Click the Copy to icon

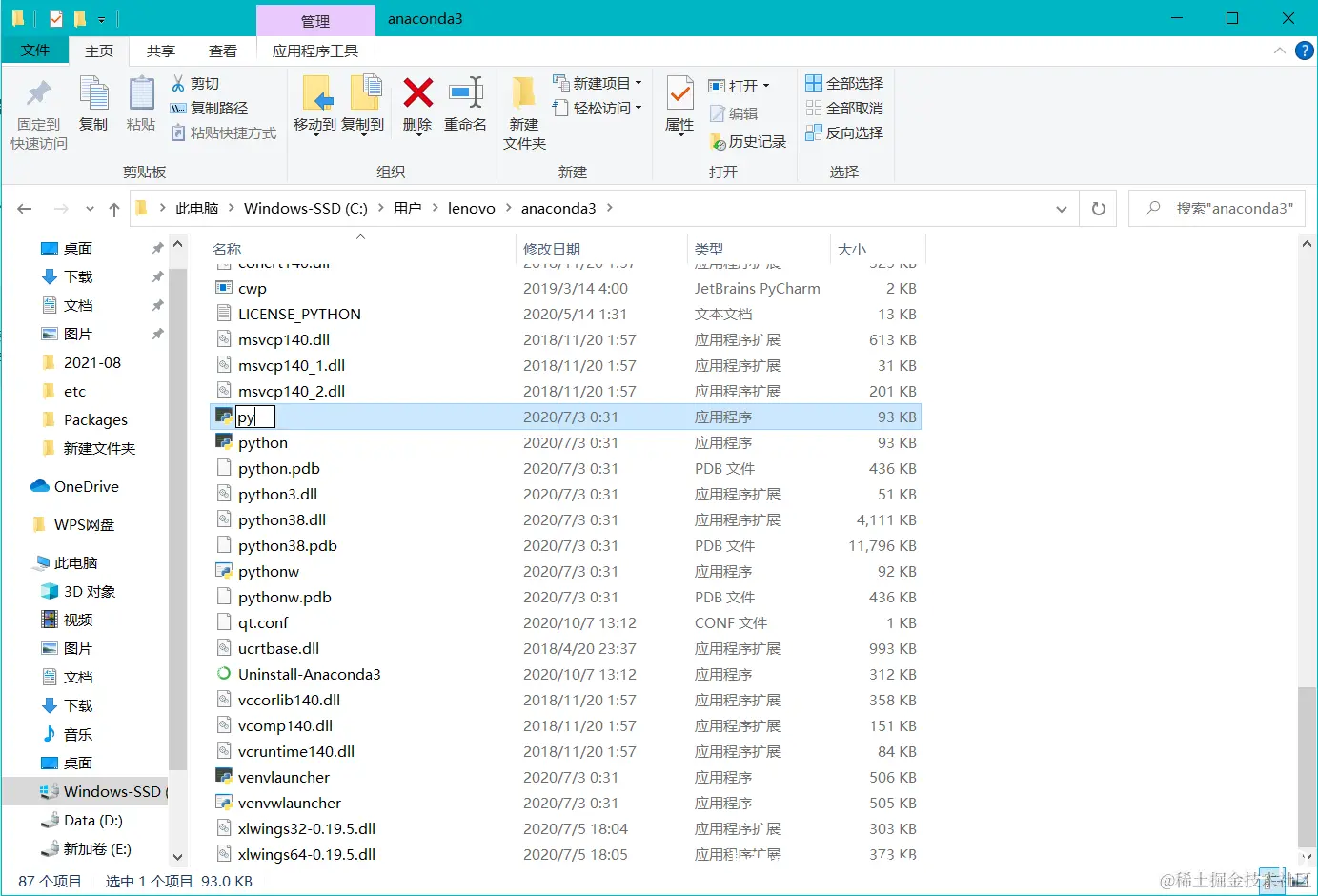point(365,92)
